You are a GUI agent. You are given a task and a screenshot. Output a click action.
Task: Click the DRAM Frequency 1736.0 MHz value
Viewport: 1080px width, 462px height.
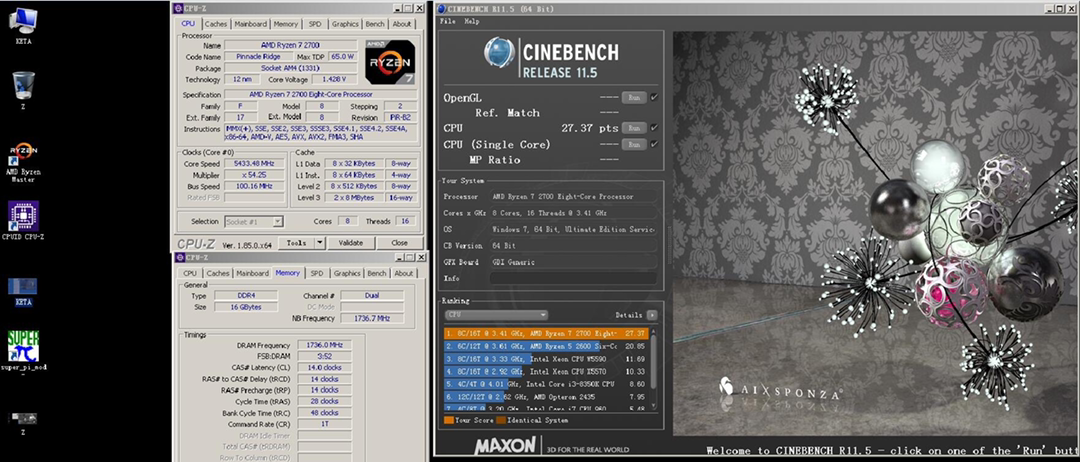tap(324, 345)
